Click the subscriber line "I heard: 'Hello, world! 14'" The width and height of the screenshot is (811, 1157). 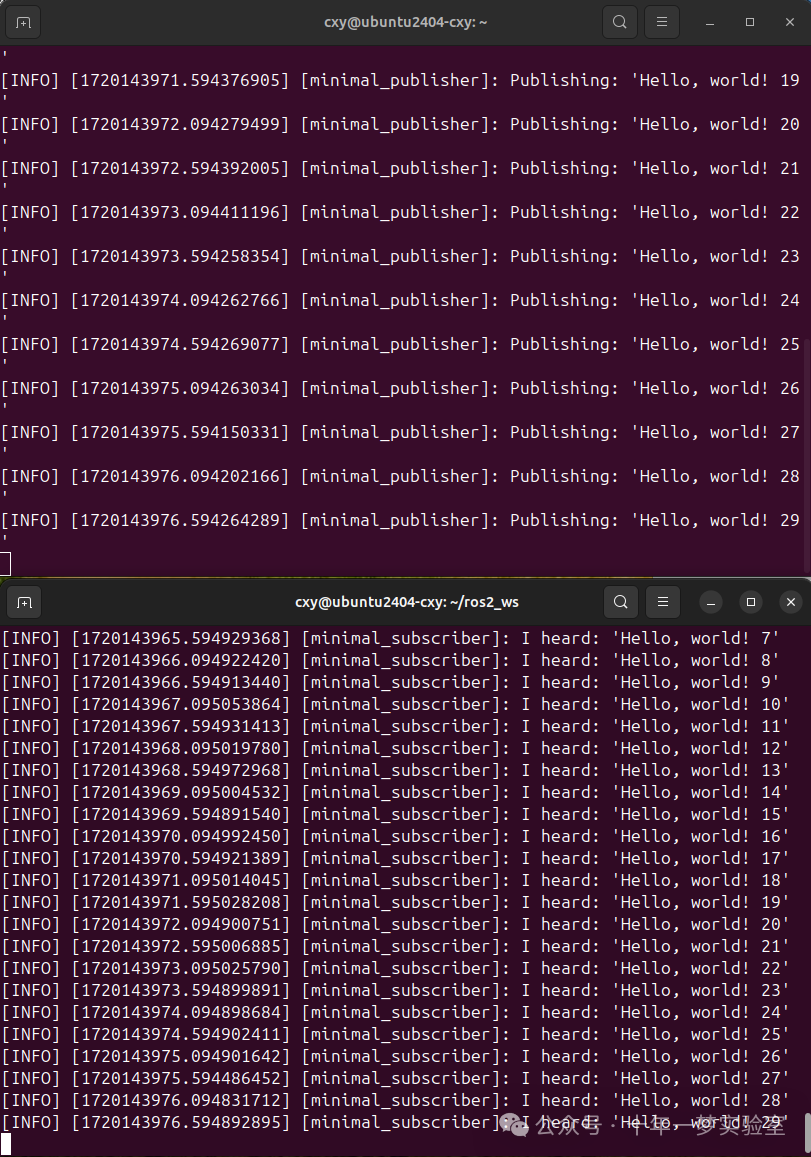pos(396,793)
